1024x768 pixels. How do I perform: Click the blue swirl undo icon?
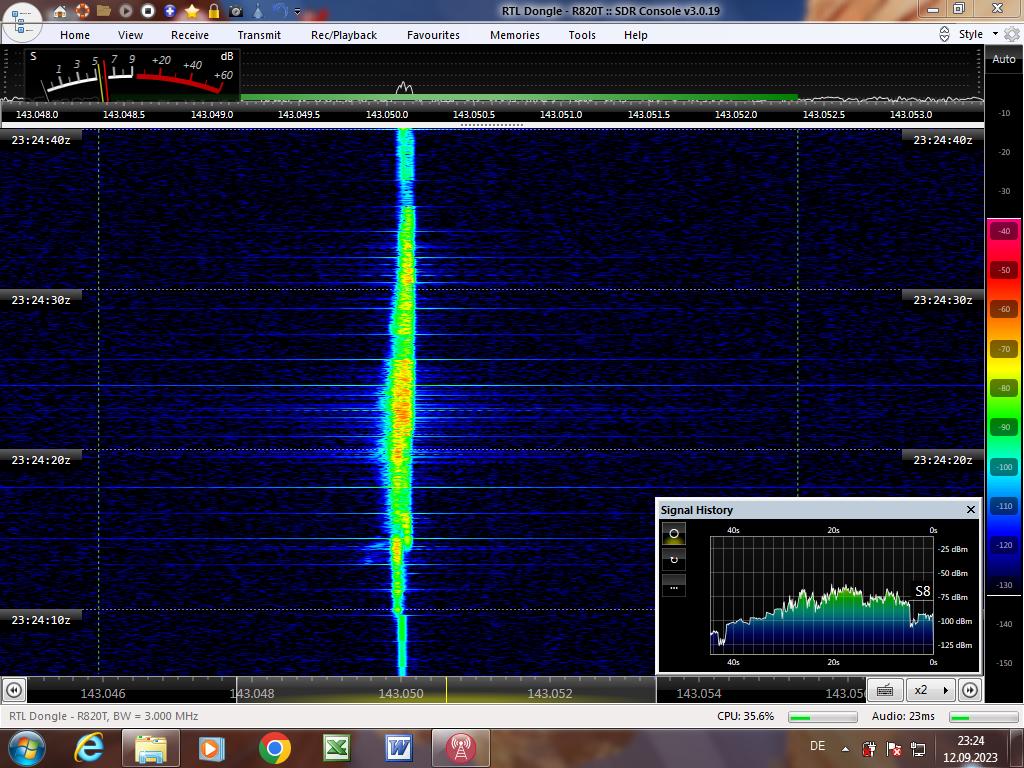coord(280,10)
